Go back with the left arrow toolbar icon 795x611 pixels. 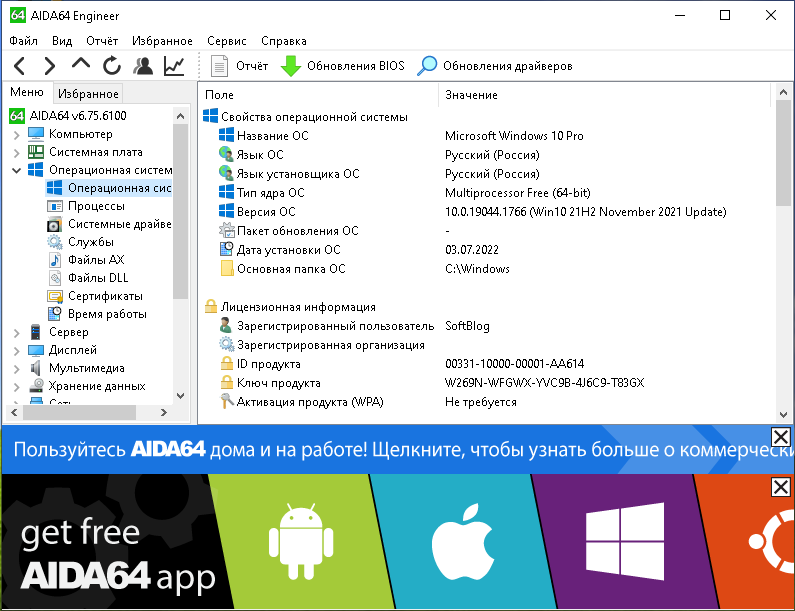tap(19, 66)
